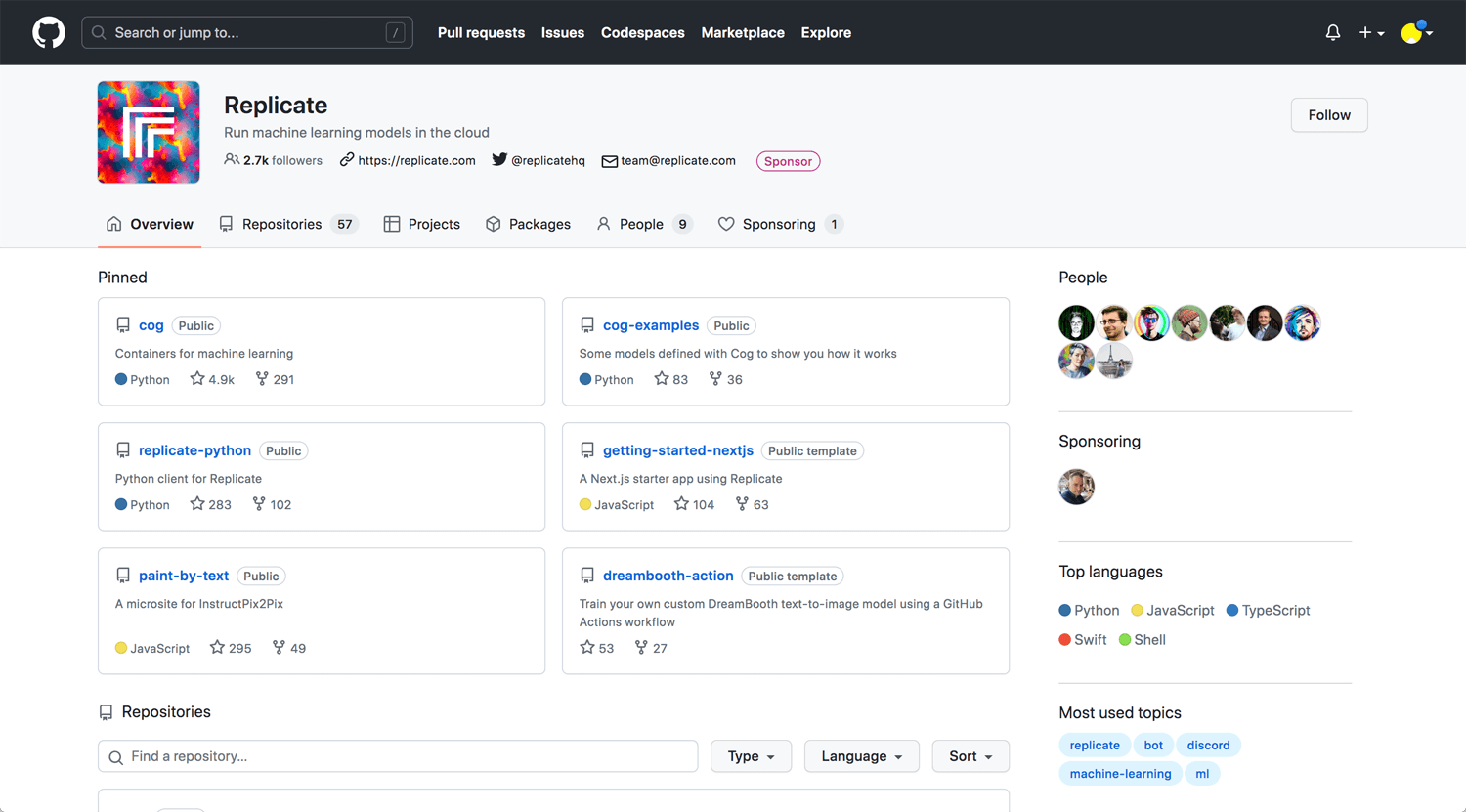Open the Type filter dropdown
This screenshot has height=812, width=1466.
(751, 756)
